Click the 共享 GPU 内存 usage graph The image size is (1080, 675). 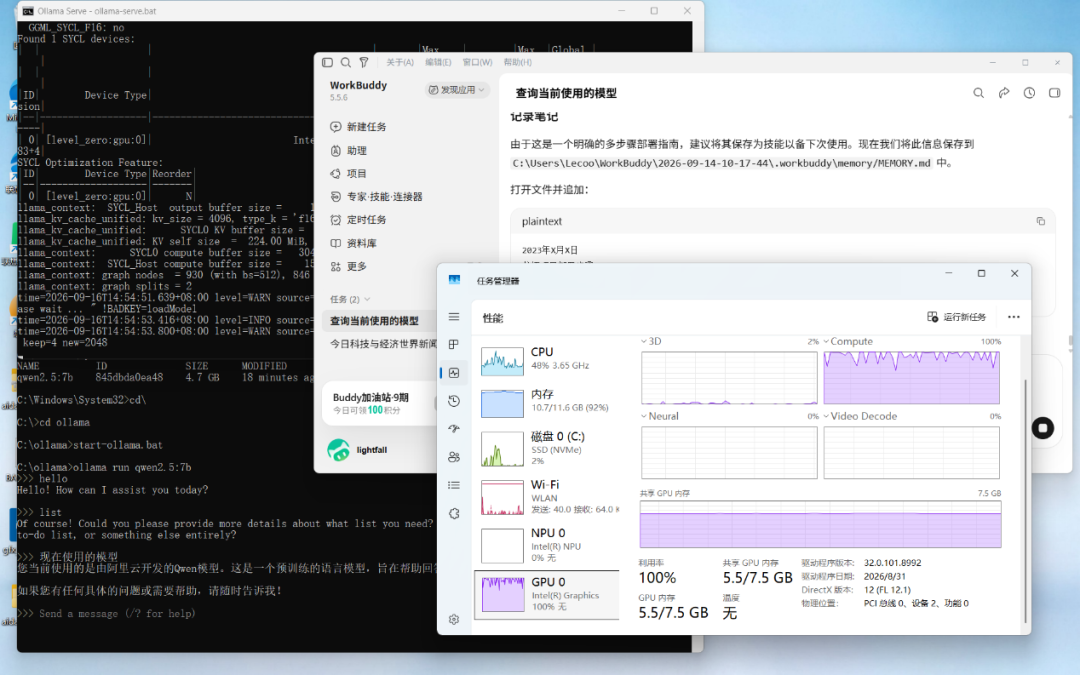point(820,525)
